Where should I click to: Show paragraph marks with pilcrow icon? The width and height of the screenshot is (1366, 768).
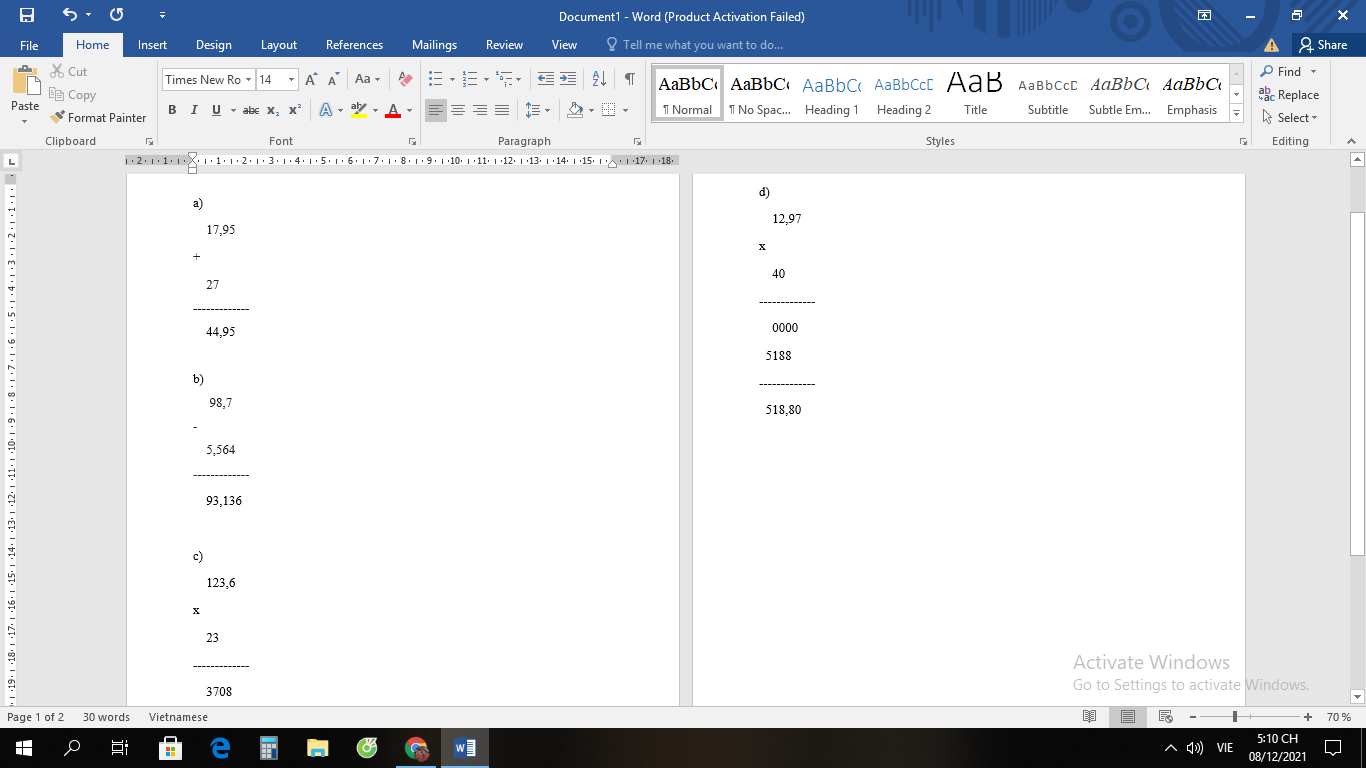[x=629, y=79]
